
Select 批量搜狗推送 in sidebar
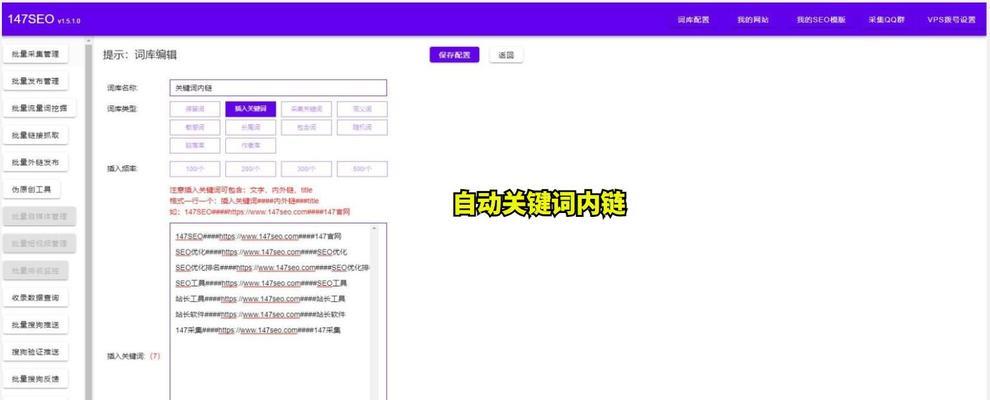pyautogui.click(x=36, y=324)
